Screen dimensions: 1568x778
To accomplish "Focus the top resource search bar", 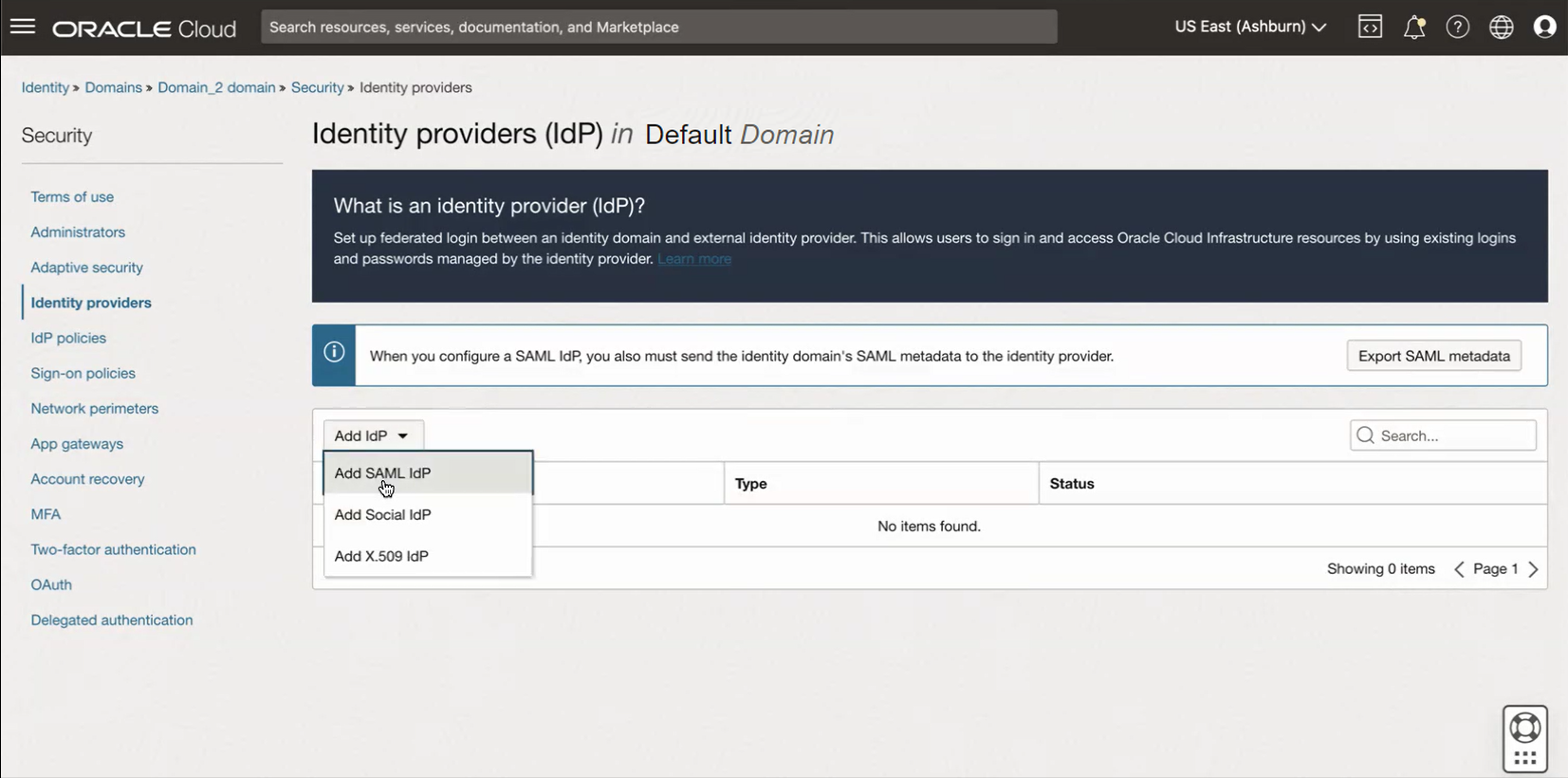I will 659,27.
